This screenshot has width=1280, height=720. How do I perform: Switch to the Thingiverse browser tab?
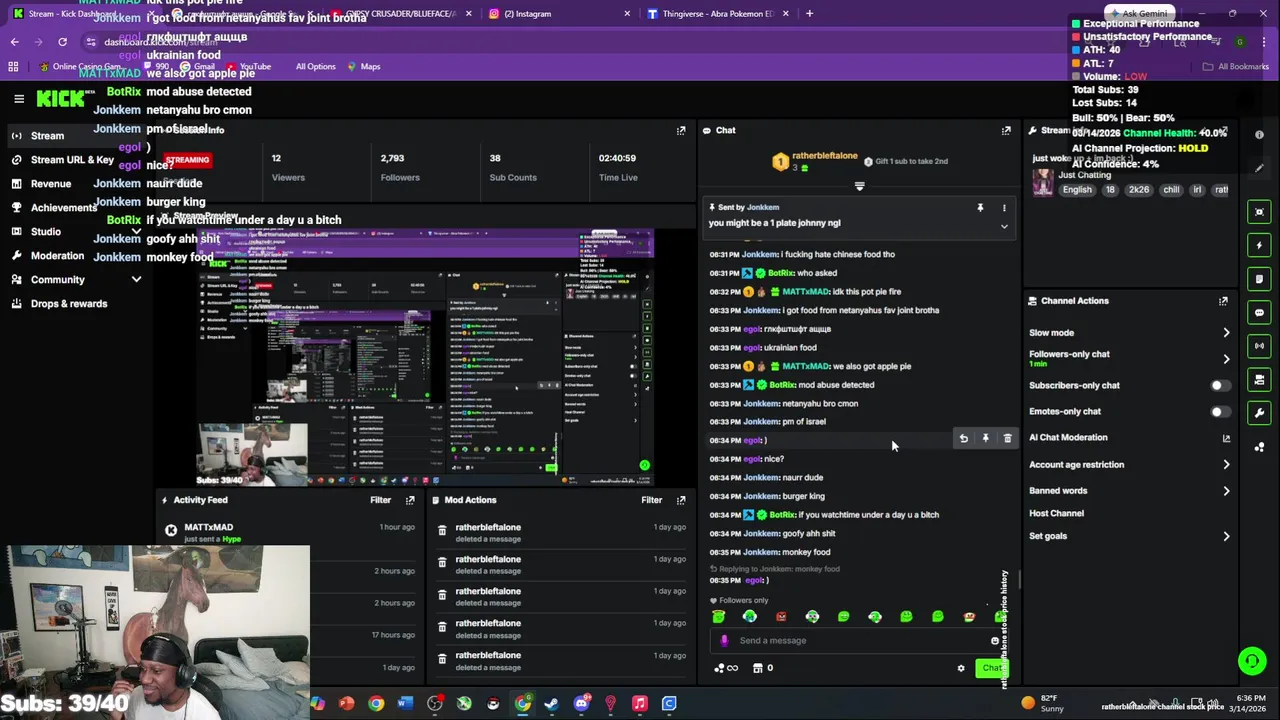[x=715, y=14]
